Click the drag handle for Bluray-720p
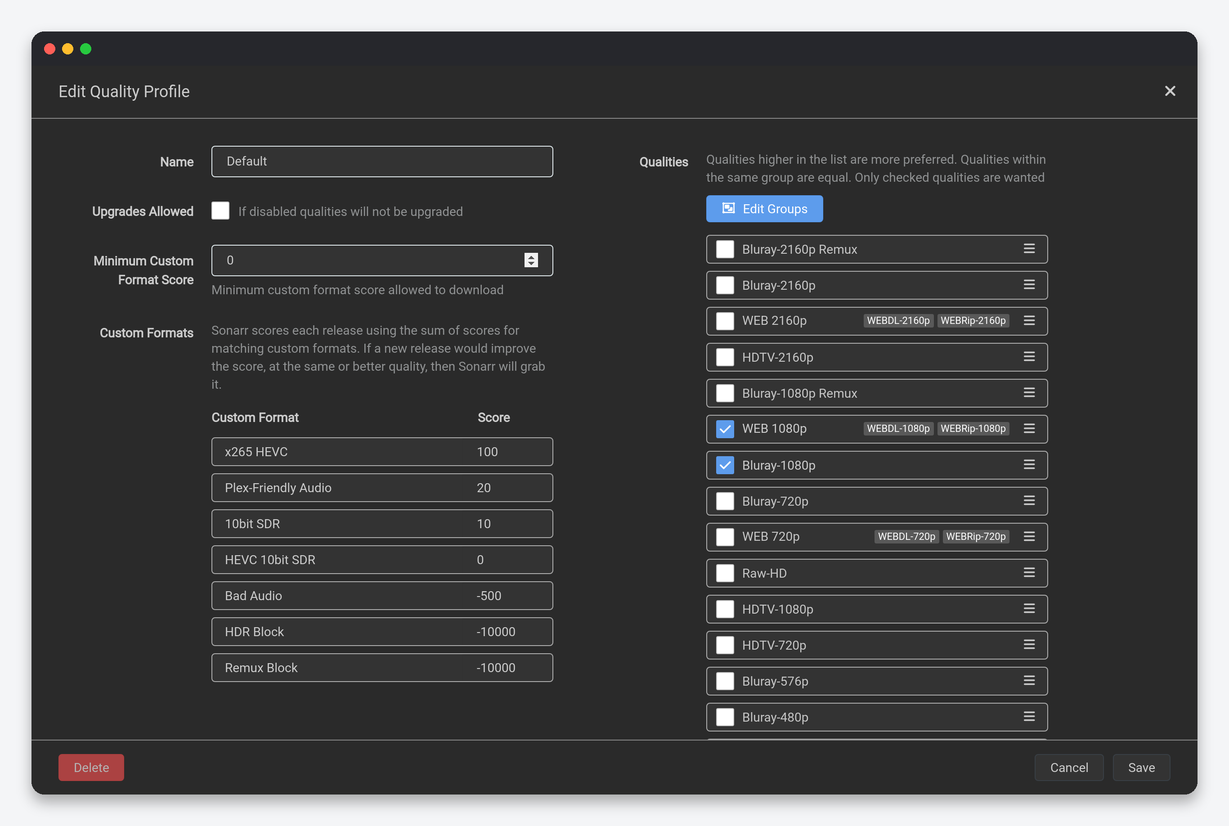The height and width of the screenshot is (826, 1229). 1029,501
